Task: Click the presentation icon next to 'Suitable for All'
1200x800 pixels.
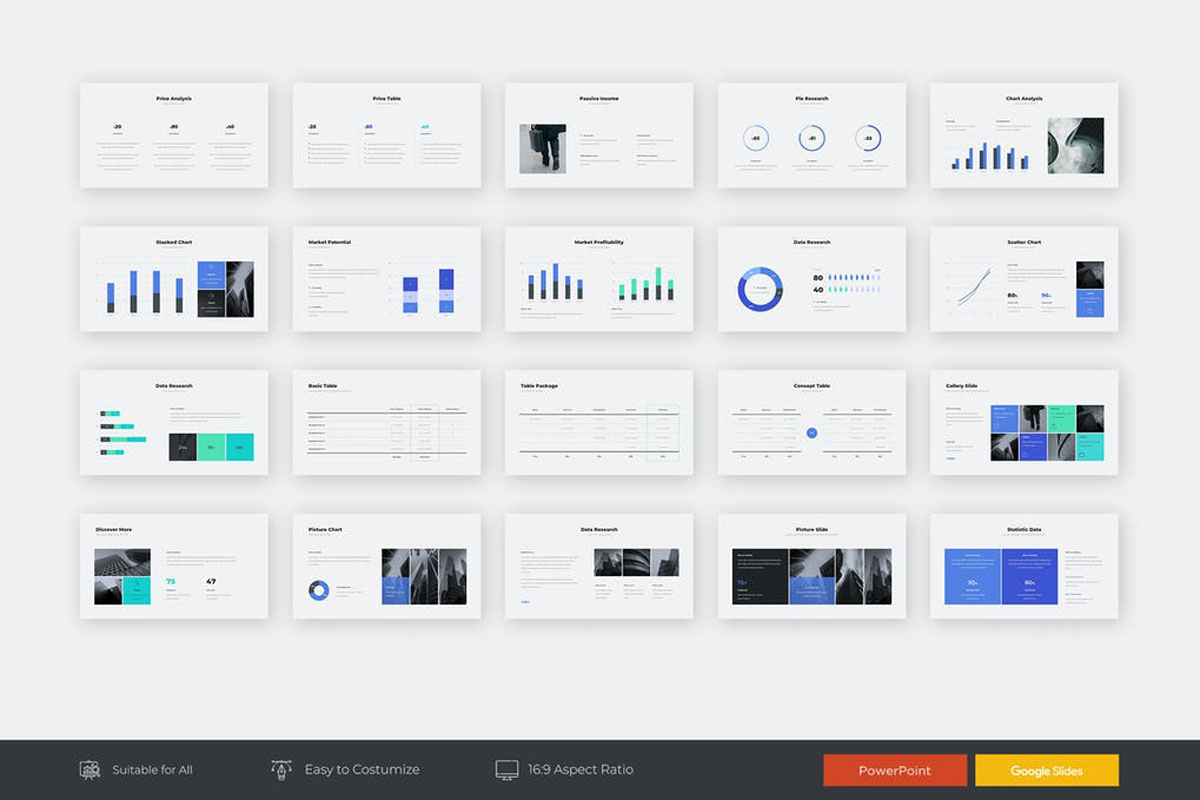Action: tap(89, 769)
